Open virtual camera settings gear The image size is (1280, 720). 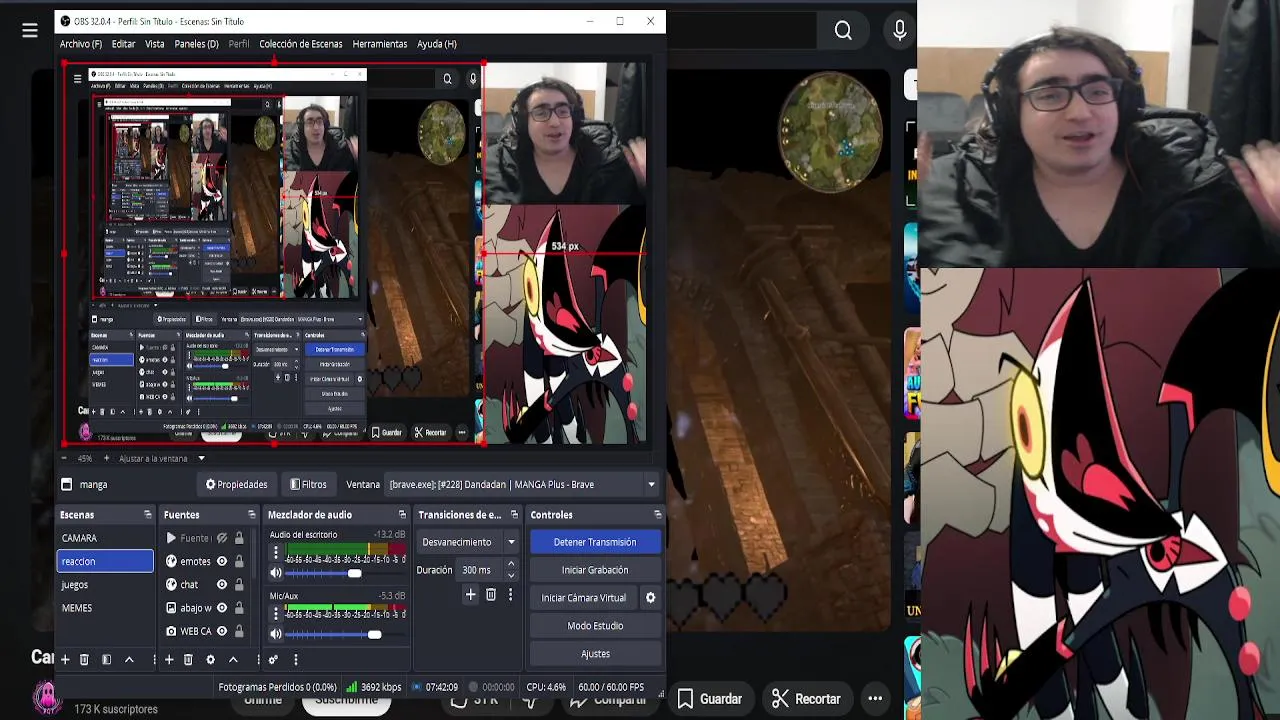[650, 598]
